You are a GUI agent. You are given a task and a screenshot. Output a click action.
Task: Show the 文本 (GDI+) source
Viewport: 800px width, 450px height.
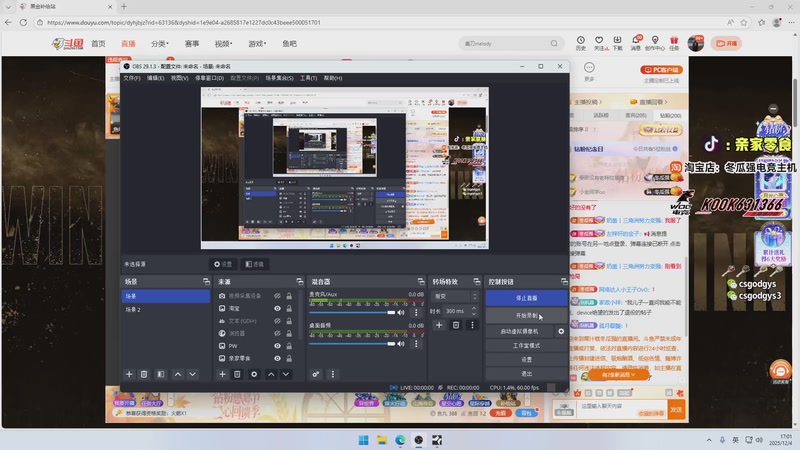277,321
